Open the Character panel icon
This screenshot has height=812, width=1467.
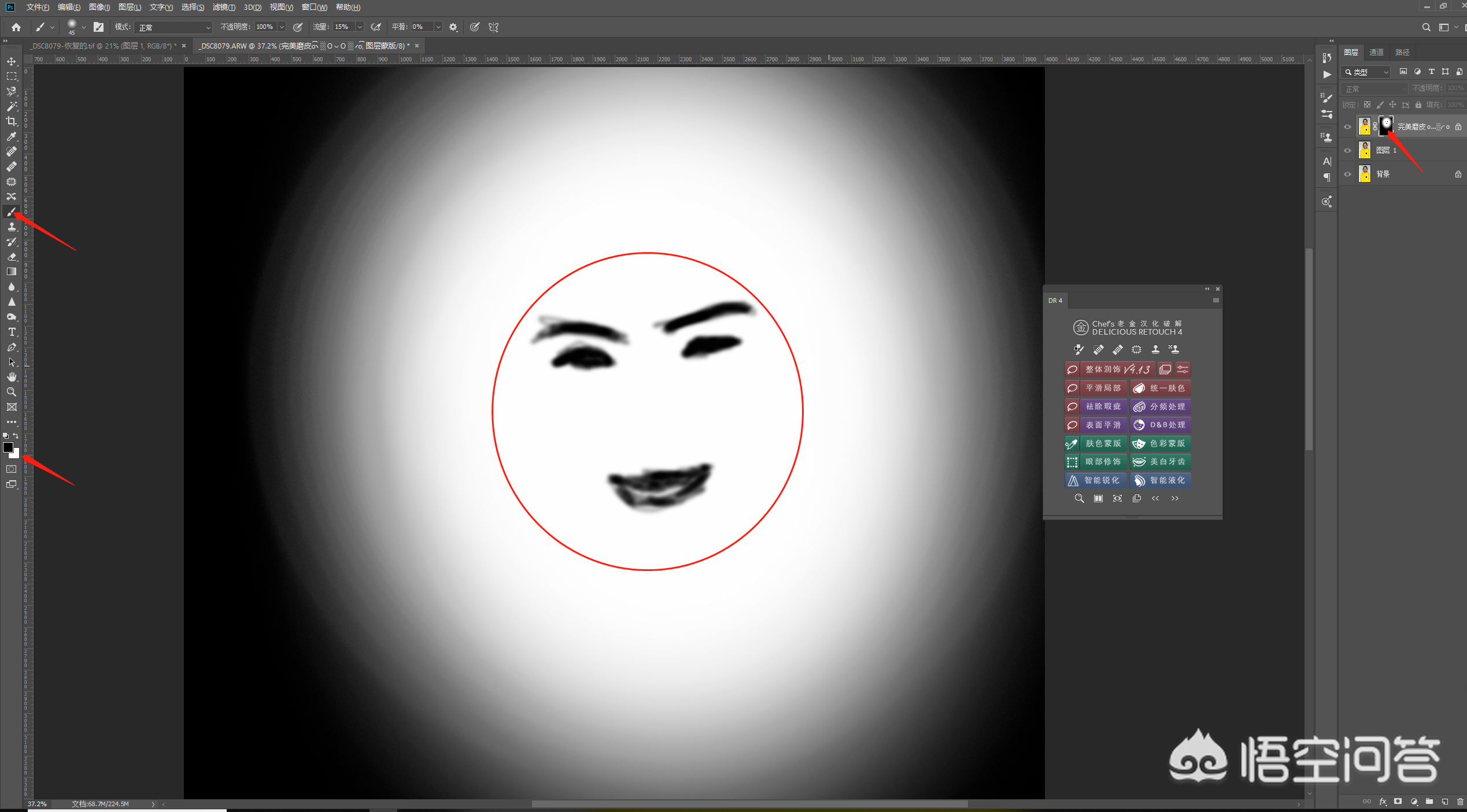pyautogui.click(x=1327, y=161)
